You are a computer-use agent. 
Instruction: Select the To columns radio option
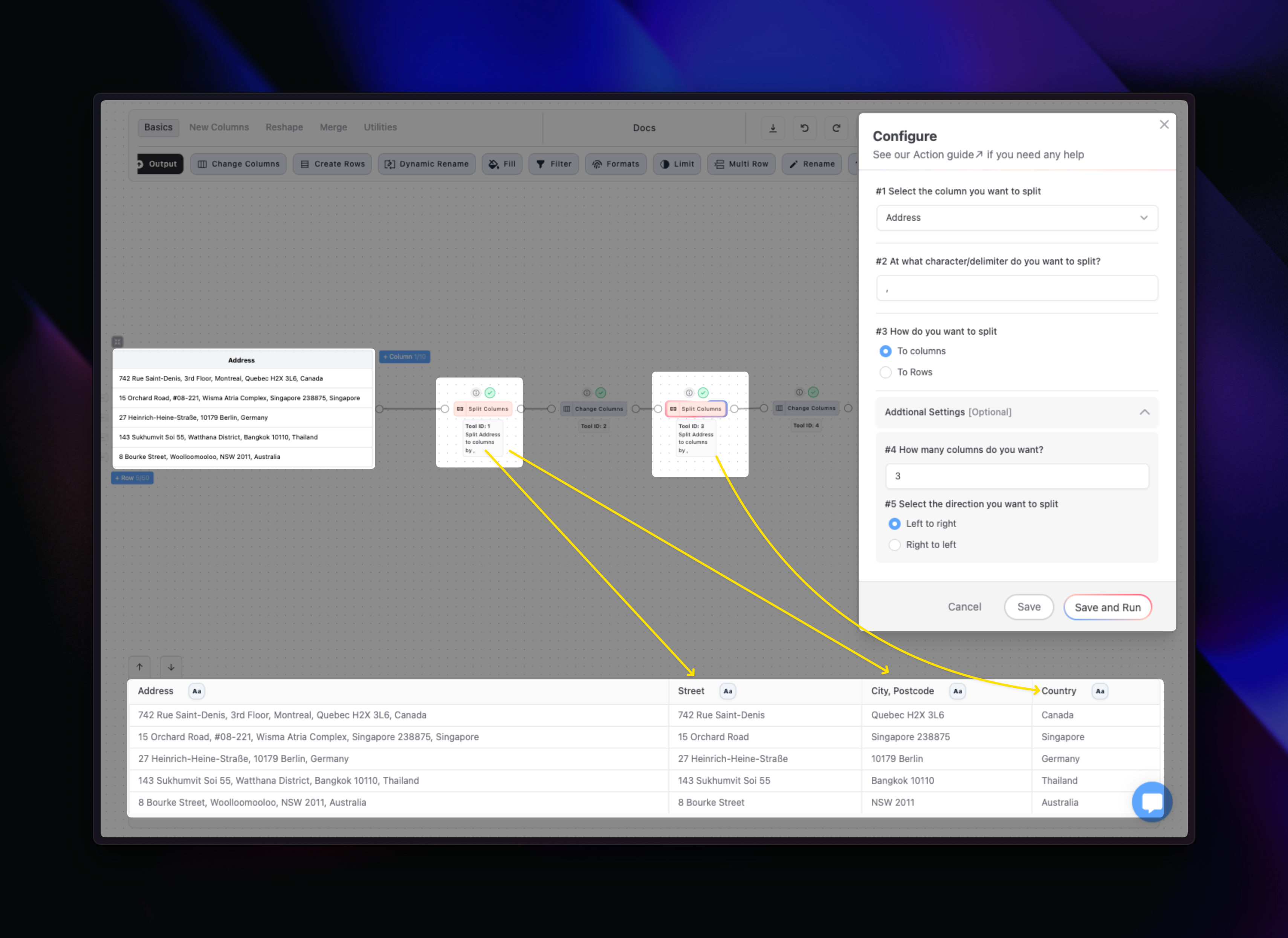885,351
